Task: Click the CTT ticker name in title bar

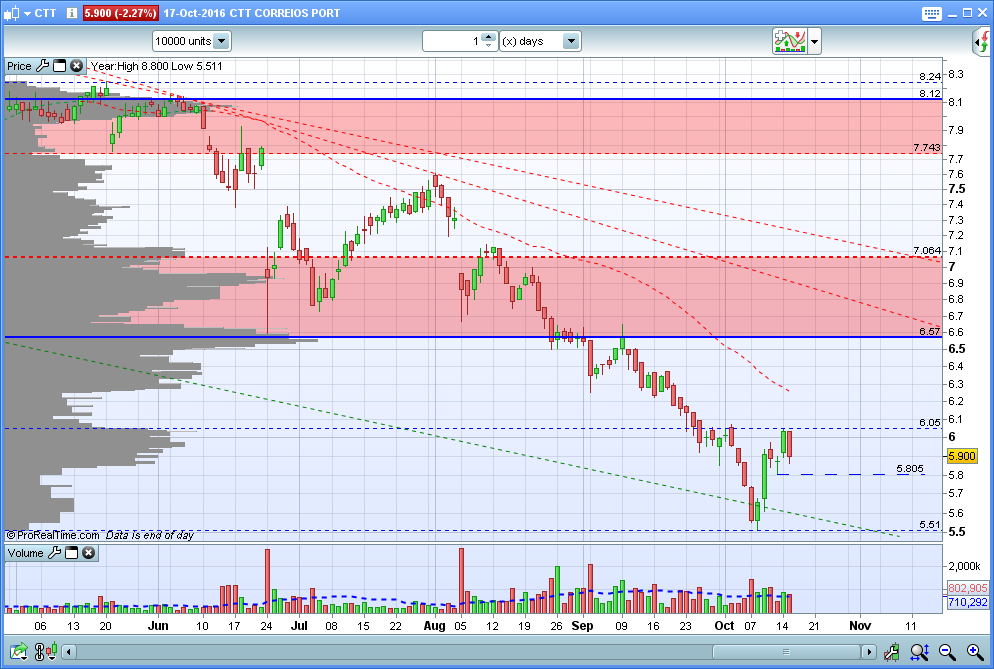Action: 45,13
